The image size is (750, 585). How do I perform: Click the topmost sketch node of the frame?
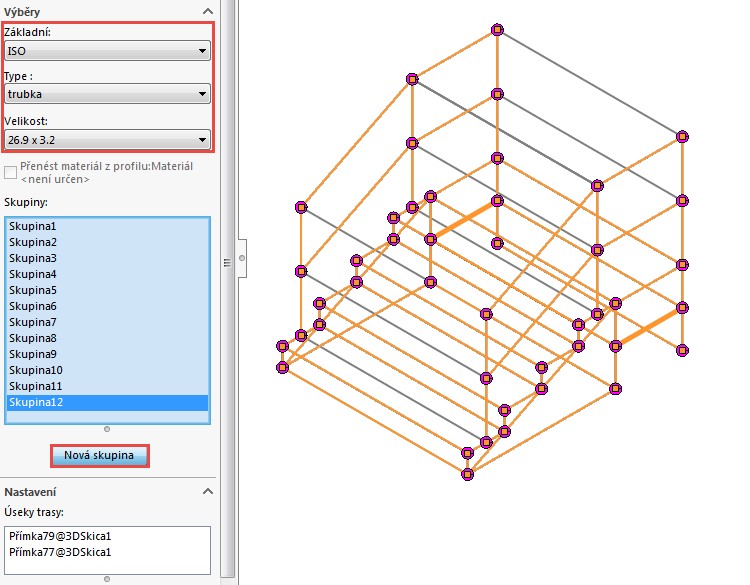[x=497, y=30]
